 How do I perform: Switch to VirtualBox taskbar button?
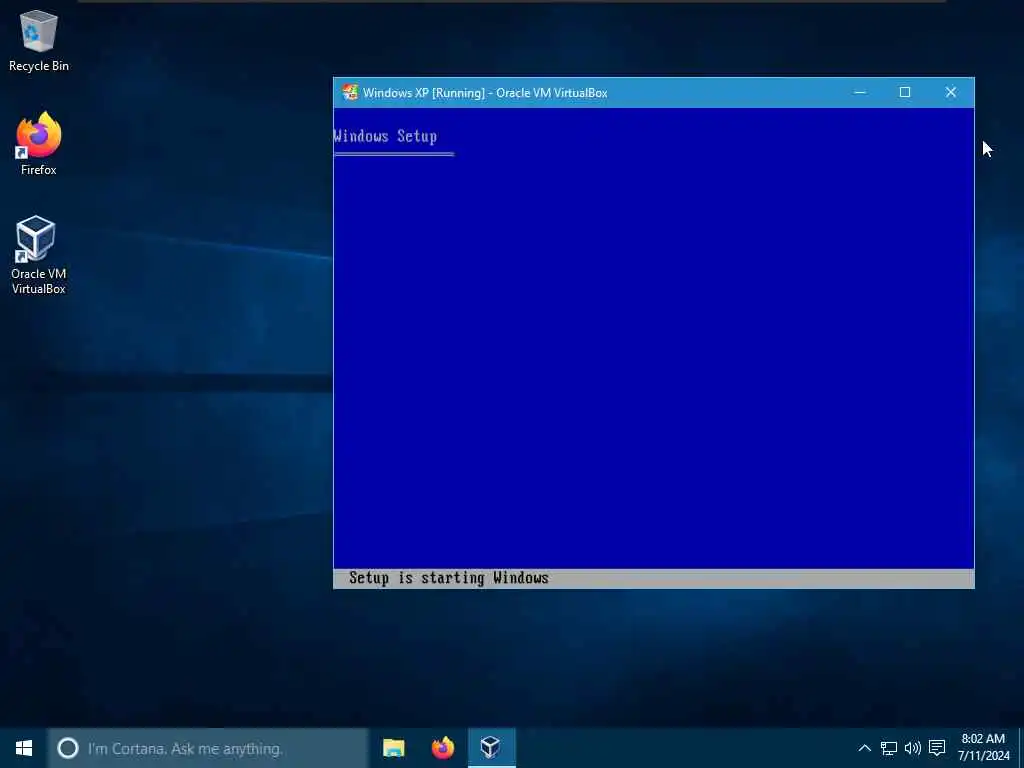(491, 748)
